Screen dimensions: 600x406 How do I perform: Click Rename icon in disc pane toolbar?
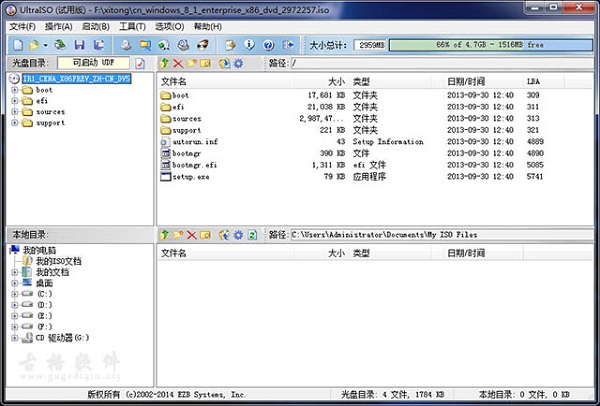pos(205,63)
